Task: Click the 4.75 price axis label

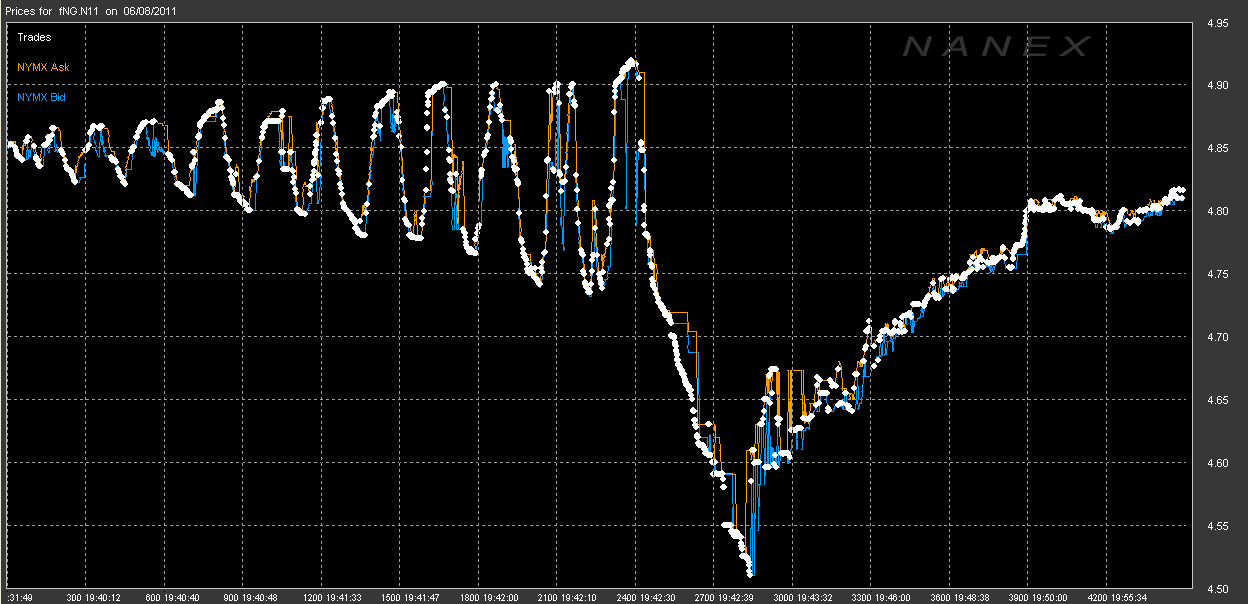Action: pos(1217,274)
